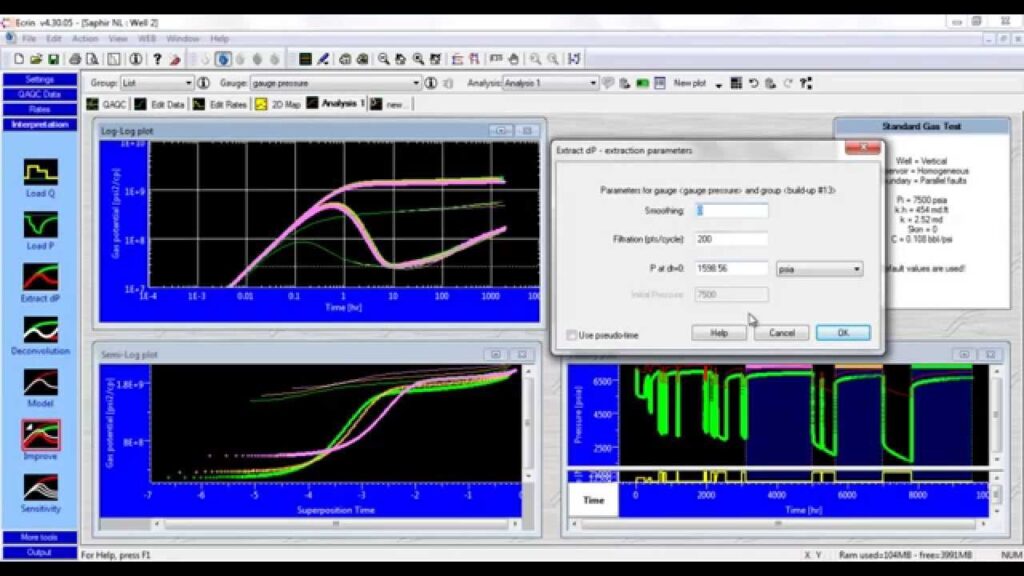Image resolution: width=1024 pixels, height=576 pixels.
Task: Open the New plot dropdown arrow
Action: 718,84
